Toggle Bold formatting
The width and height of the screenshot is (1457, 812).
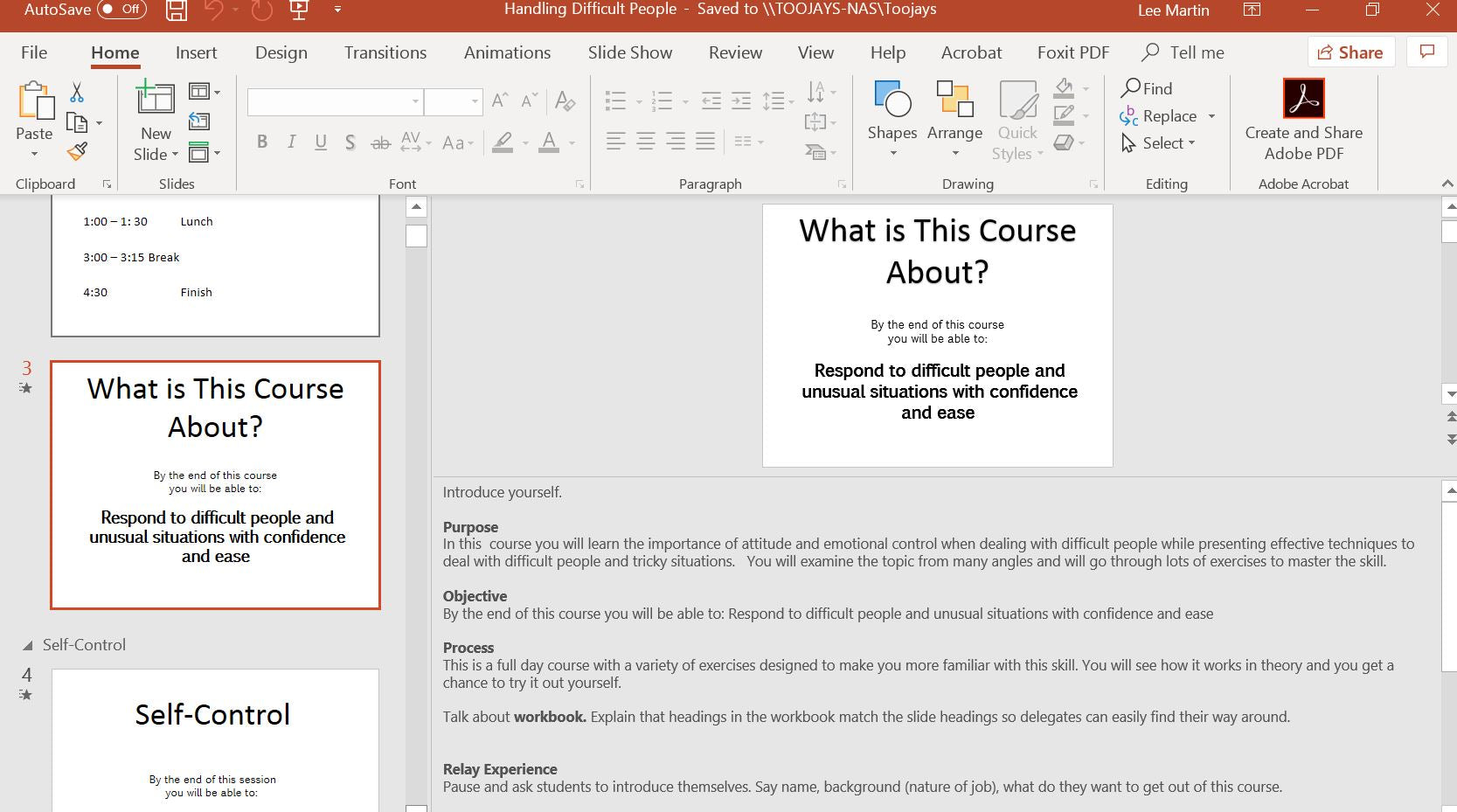pos(261,142)
